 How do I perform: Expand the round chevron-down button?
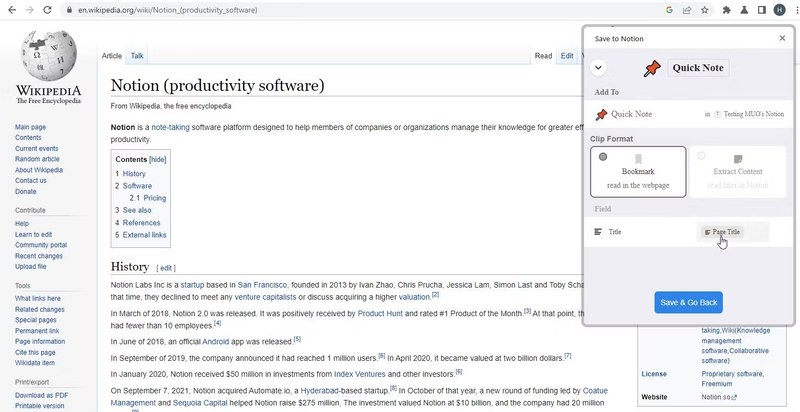click(x=598, y=67)
